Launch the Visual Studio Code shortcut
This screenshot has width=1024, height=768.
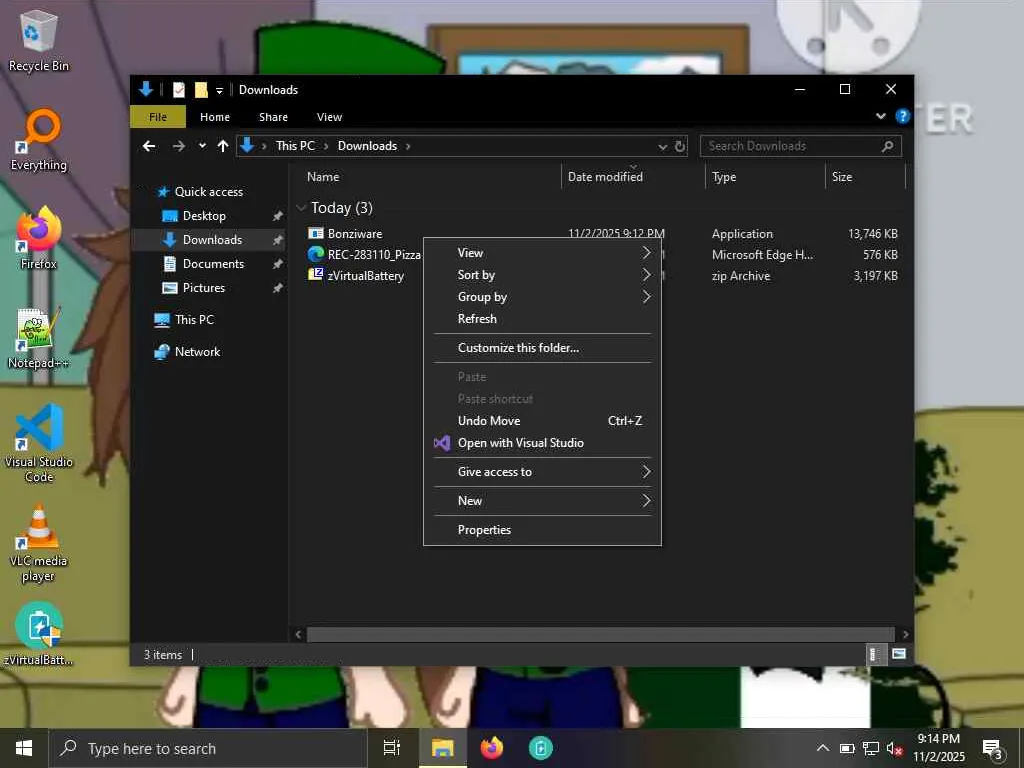pyautogui.click(x=39, y=443)
